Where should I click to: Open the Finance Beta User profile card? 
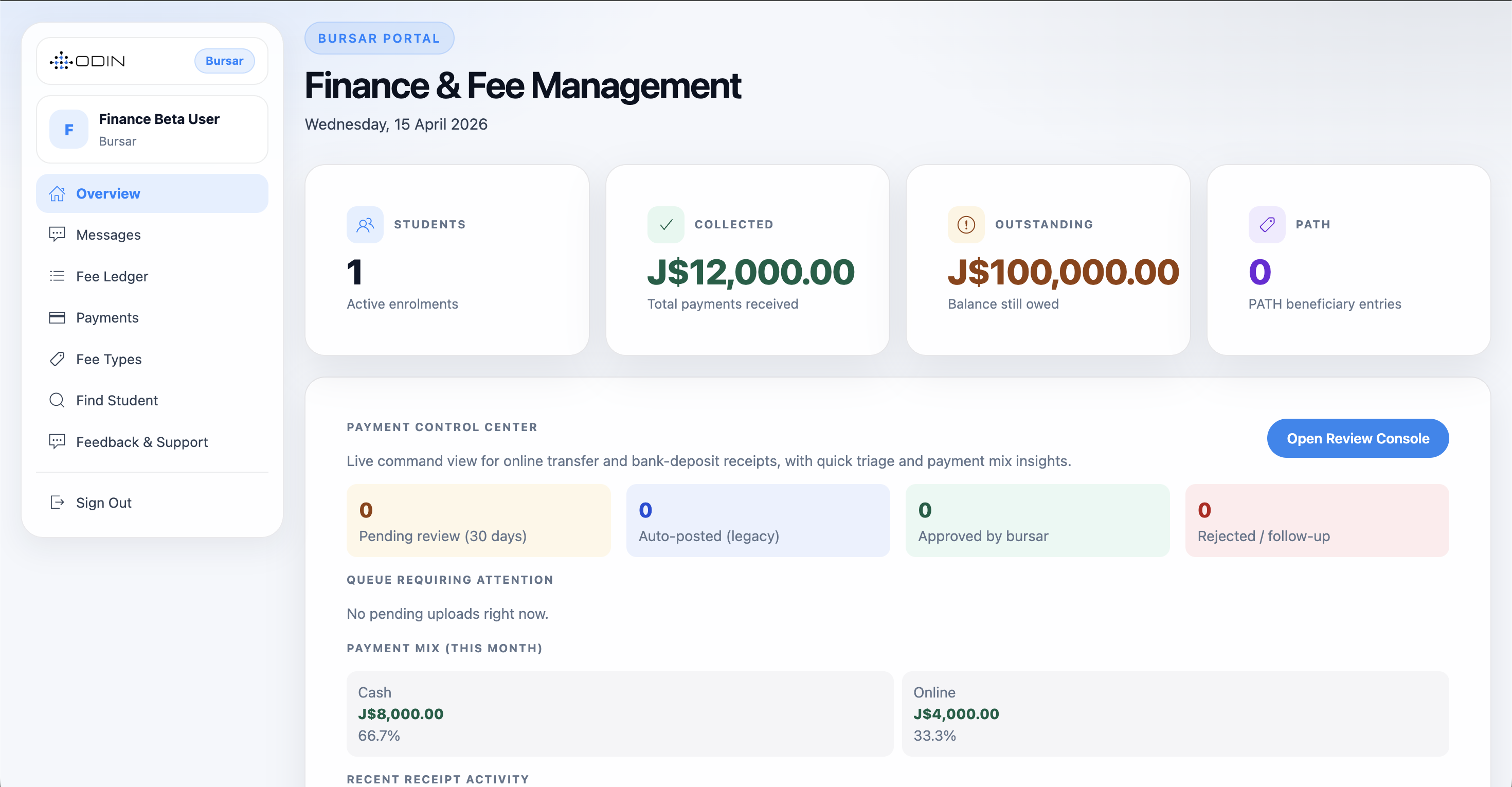(152, 129)
